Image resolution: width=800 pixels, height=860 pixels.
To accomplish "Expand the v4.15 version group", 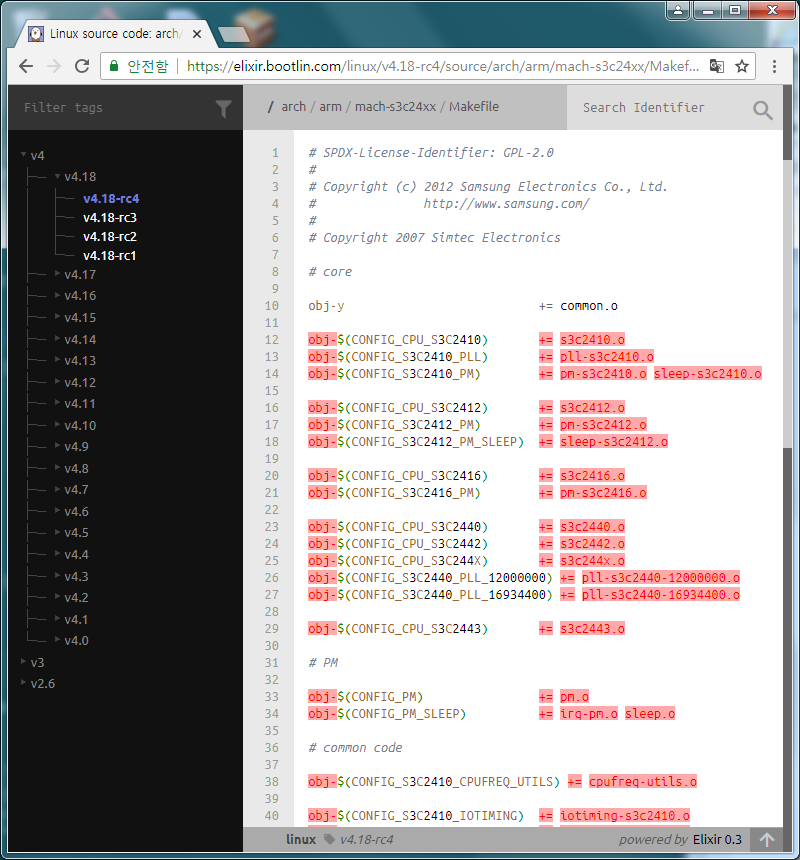I will coord(57,316).
